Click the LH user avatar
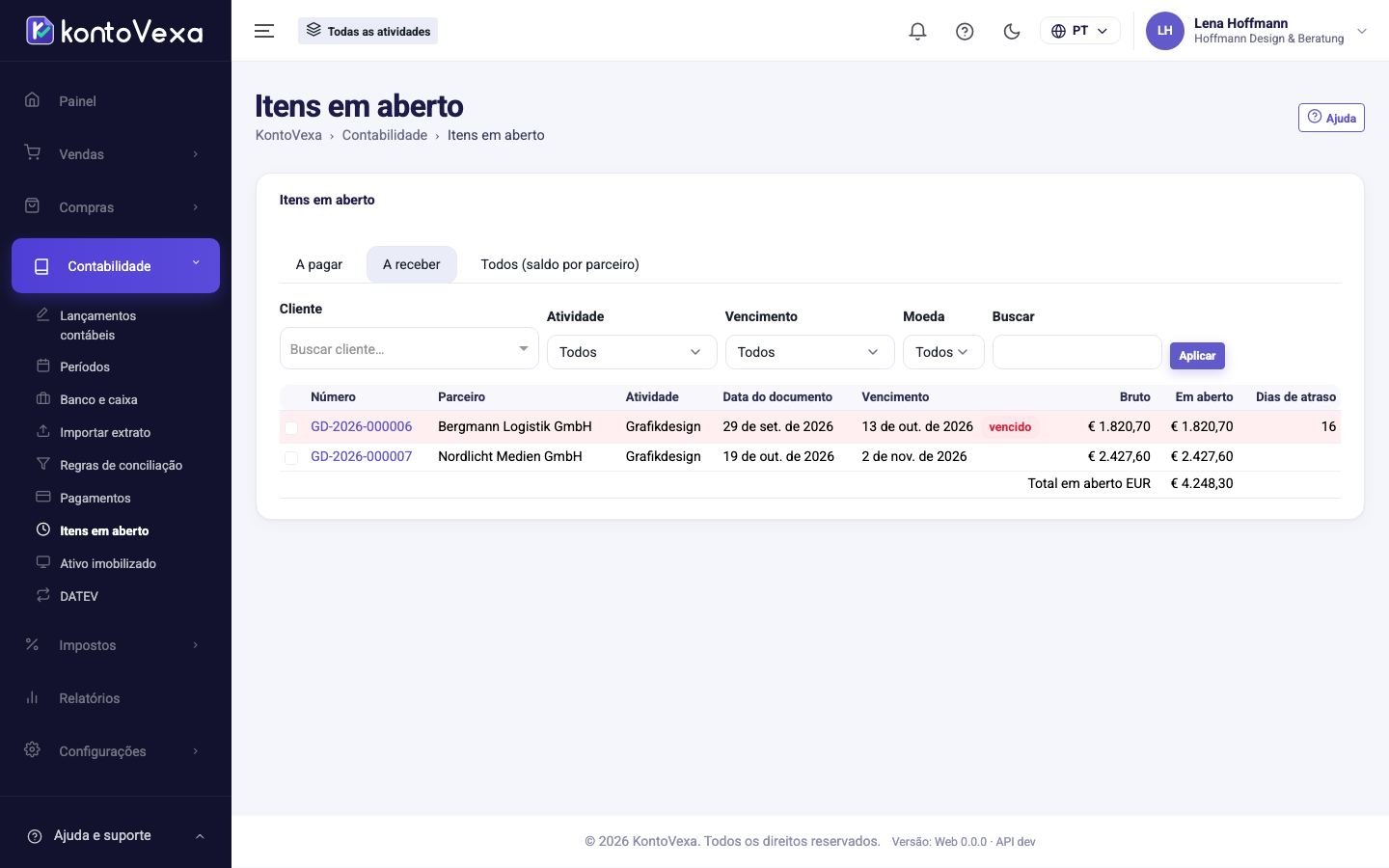The width and height of the screenshot is (1389, 868). point(1164,31)
